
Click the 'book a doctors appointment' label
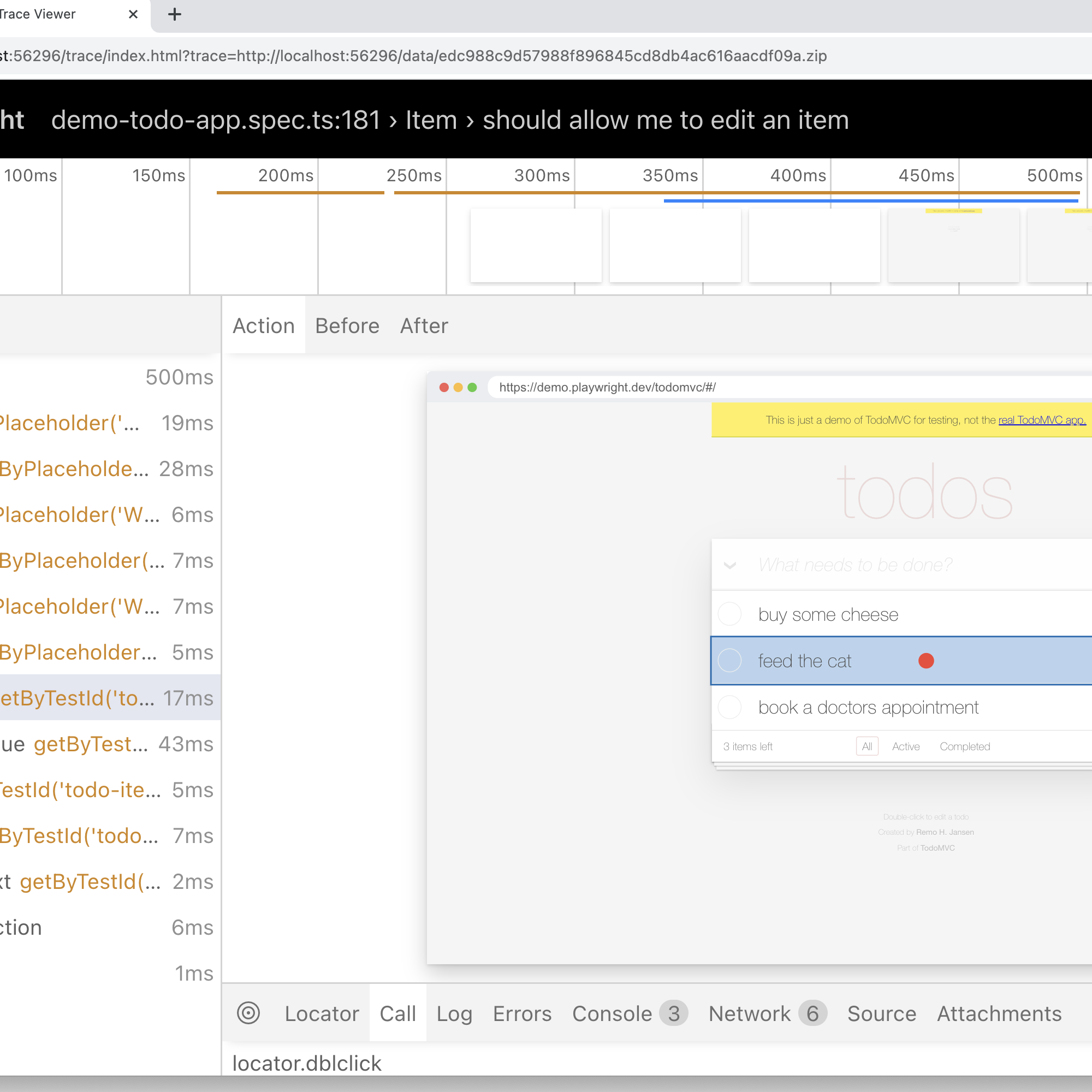tap(868, 707)
